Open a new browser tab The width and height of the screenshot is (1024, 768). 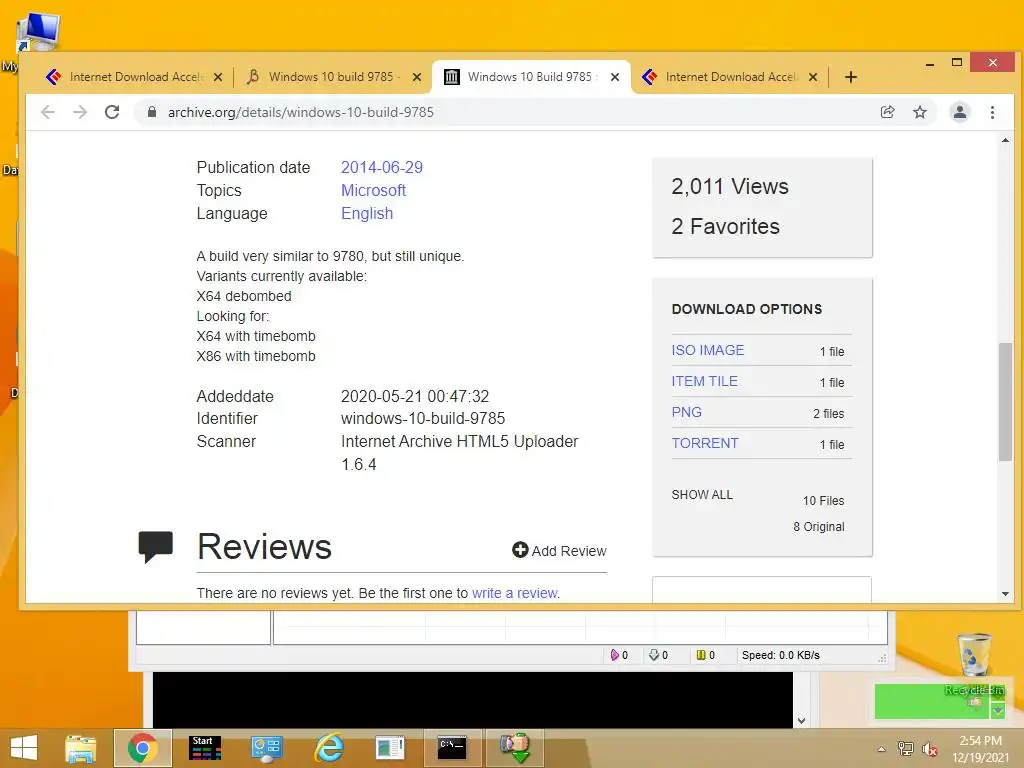(850, 77)
